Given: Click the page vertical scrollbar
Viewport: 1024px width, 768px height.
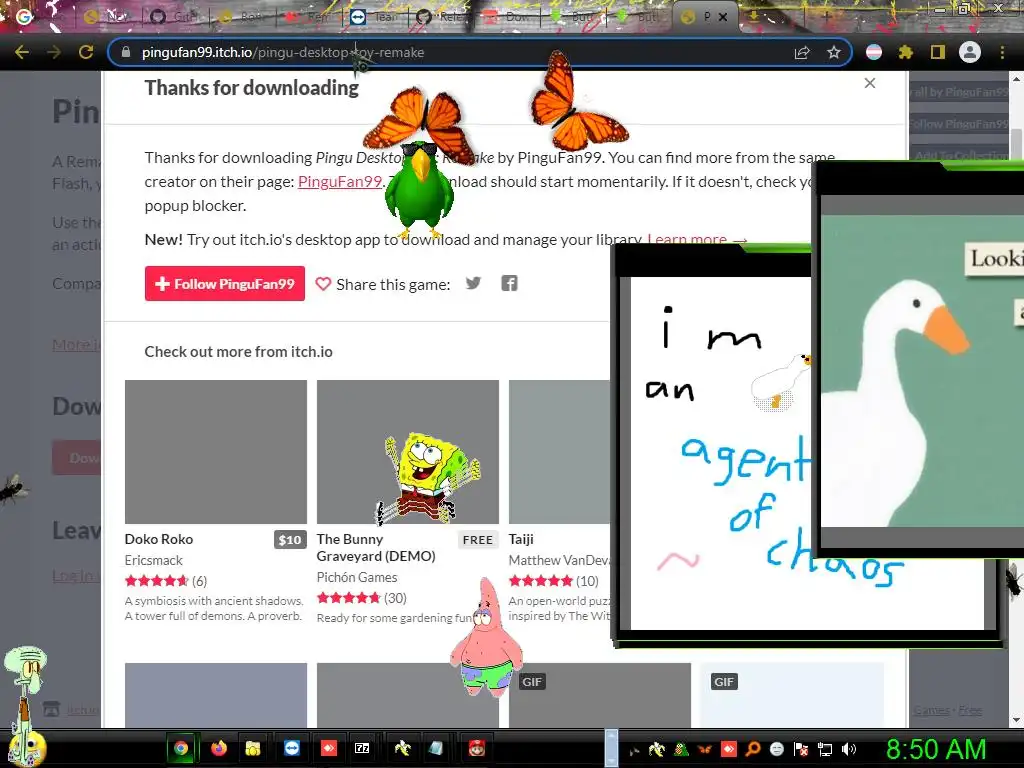Looking at the screenshot, I should (x=1016, y=397).
